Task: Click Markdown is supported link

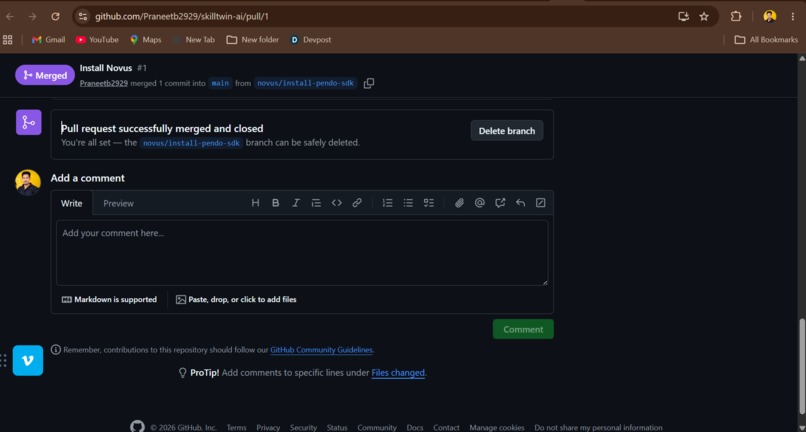Action: pos(109,299)
